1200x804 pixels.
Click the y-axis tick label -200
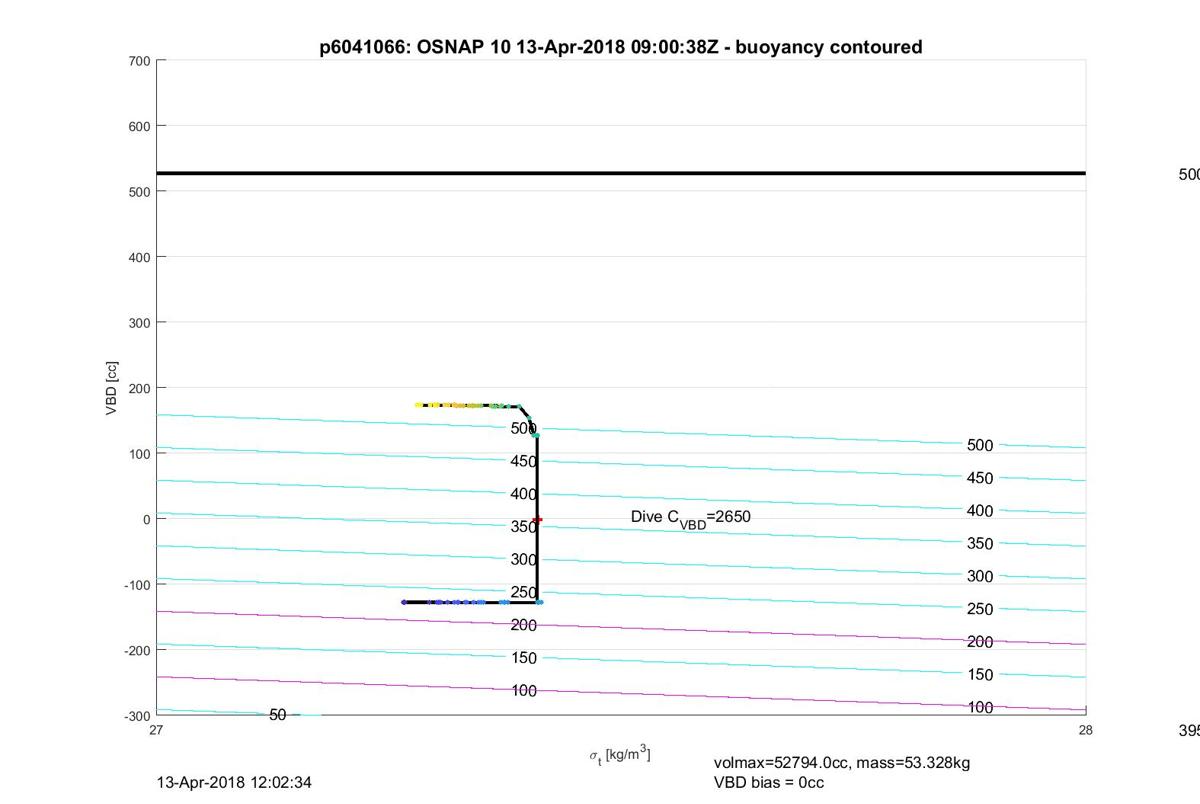click(x=137, y=650)
